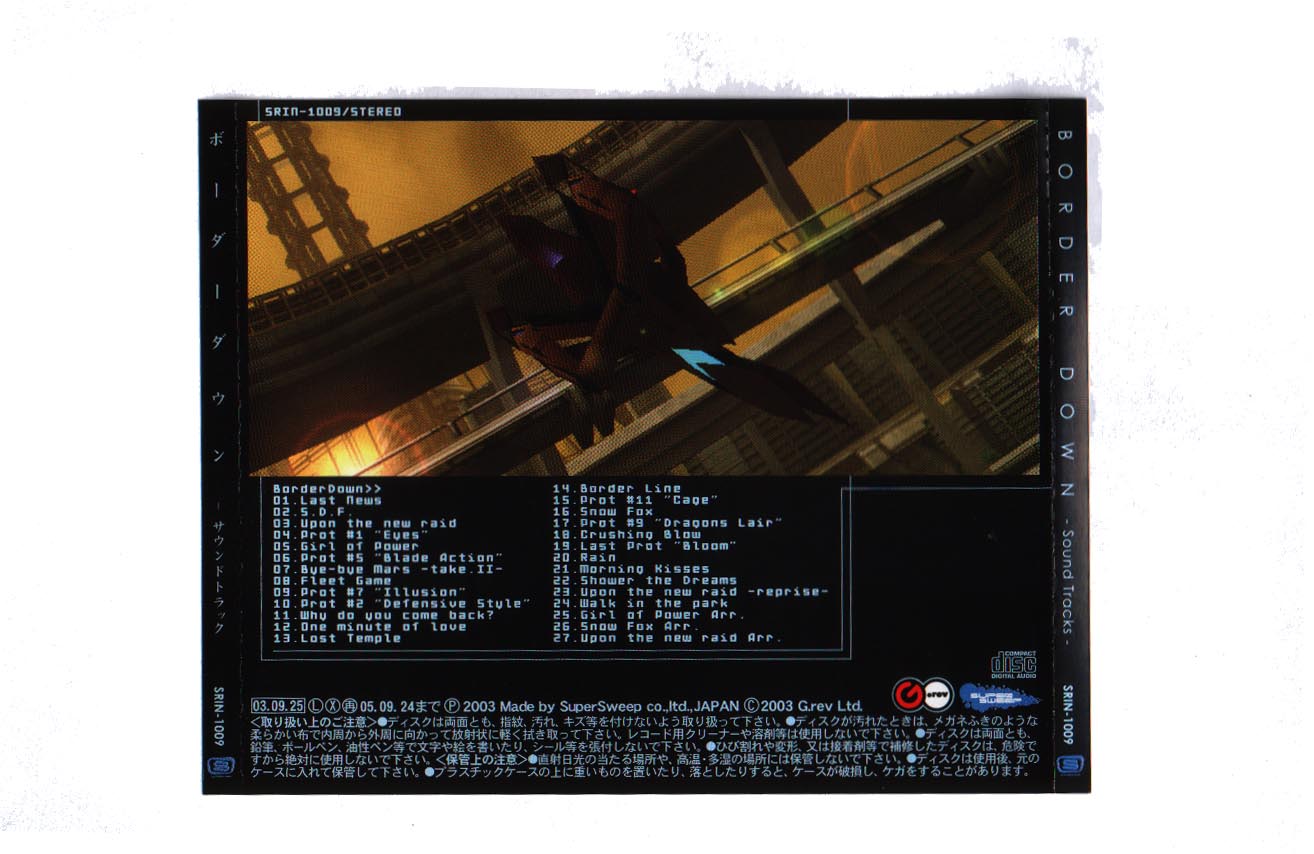Select track 01 Last News
Image resolution: width=1314 pixels, height=854 pixels.
pos(328,500)
